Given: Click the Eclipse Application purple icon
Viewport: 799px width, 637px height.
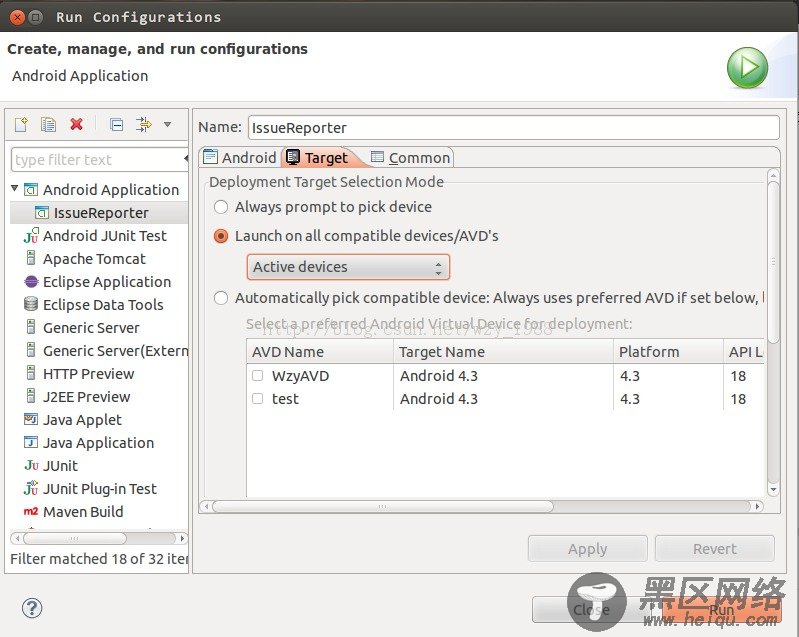Looking at the screenshot, I should 31,281.
